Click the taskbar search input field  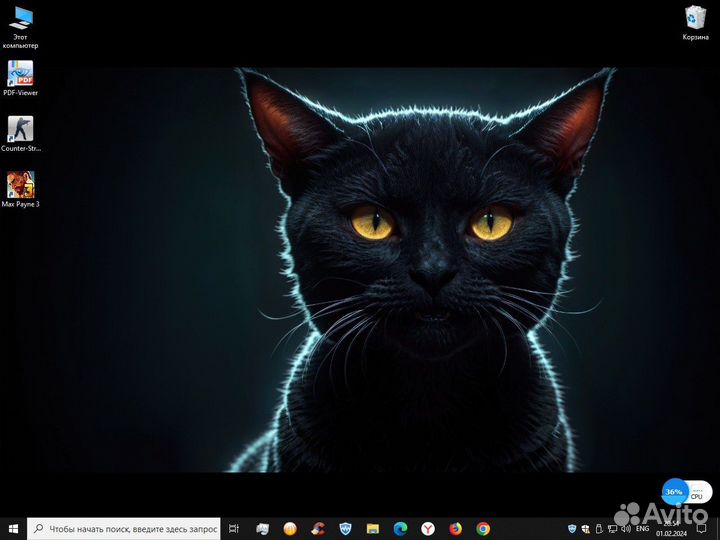coord(124,529)
